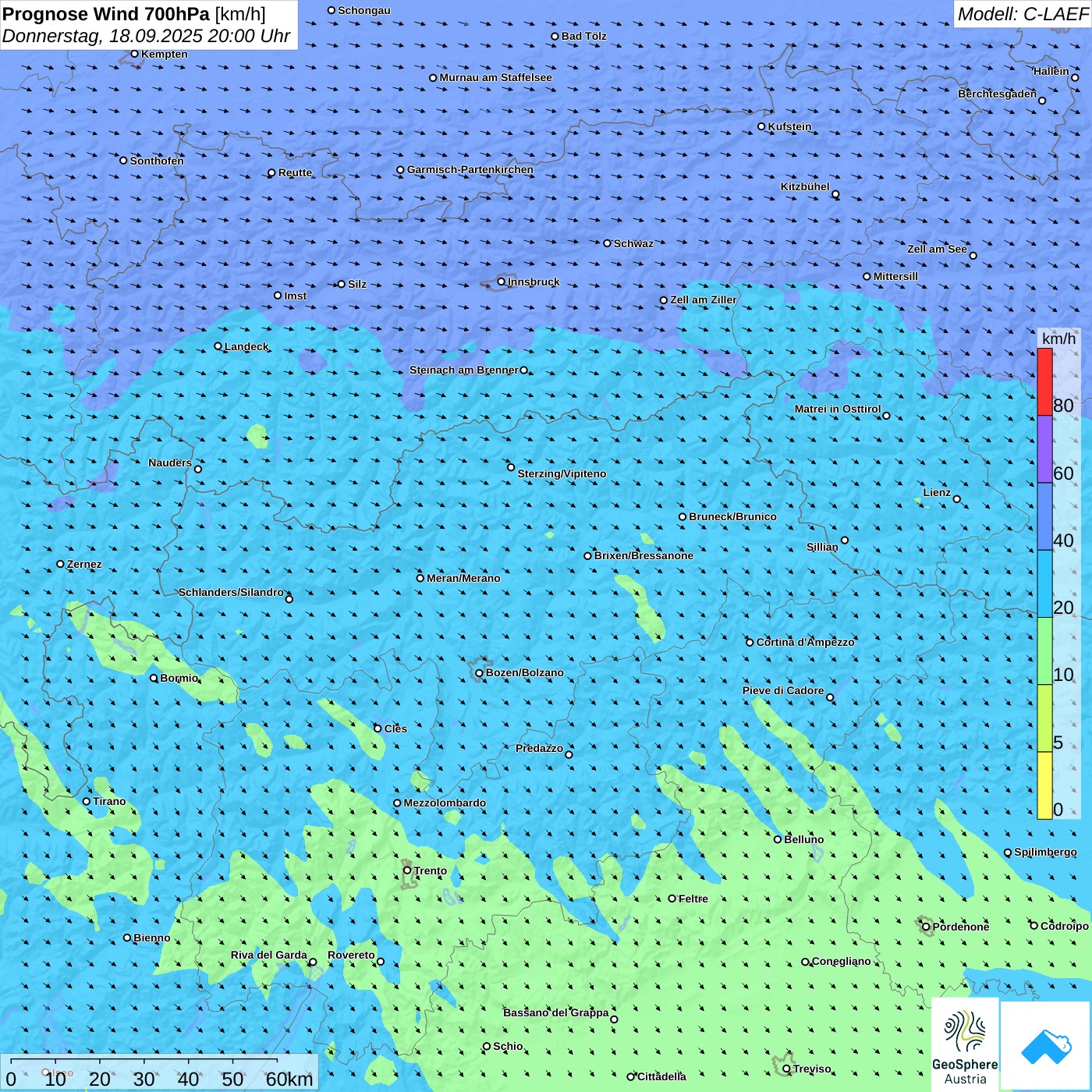Click the Imst label
The width and height of the screenshot is (1092, 1092).
point(296,296)
